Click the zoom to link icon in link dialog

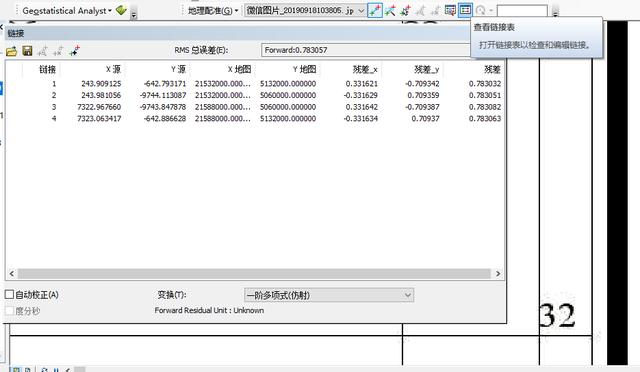tap(42, 51)
